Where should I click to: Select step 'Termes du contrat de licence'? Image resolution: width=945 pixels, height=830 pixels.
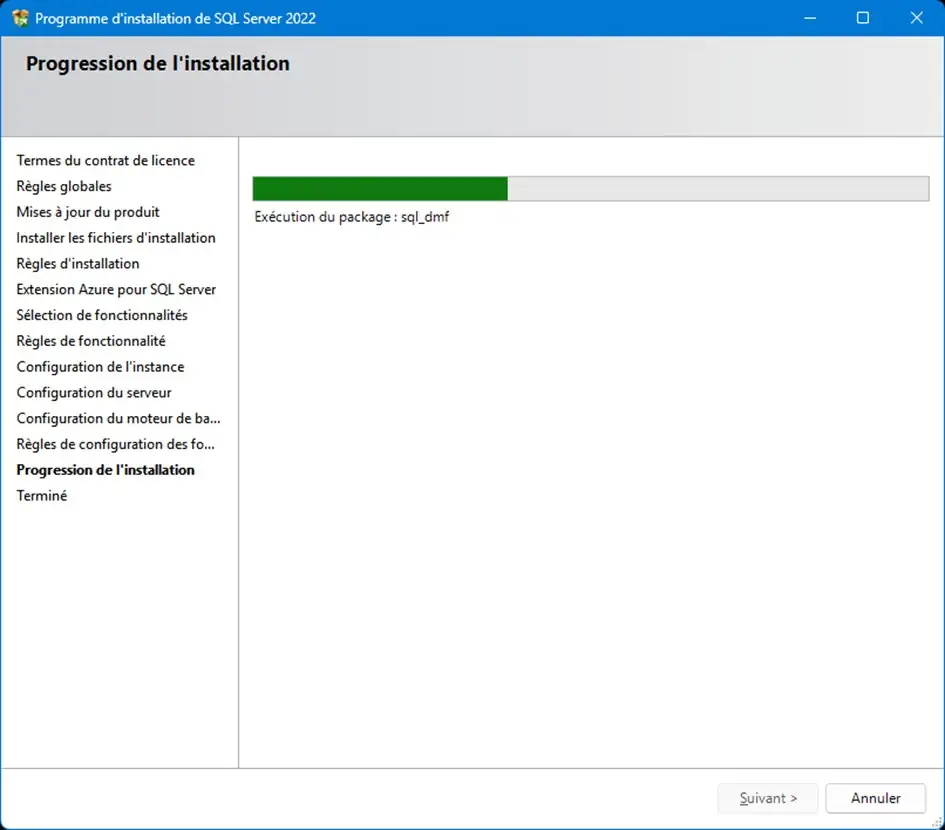105,160
